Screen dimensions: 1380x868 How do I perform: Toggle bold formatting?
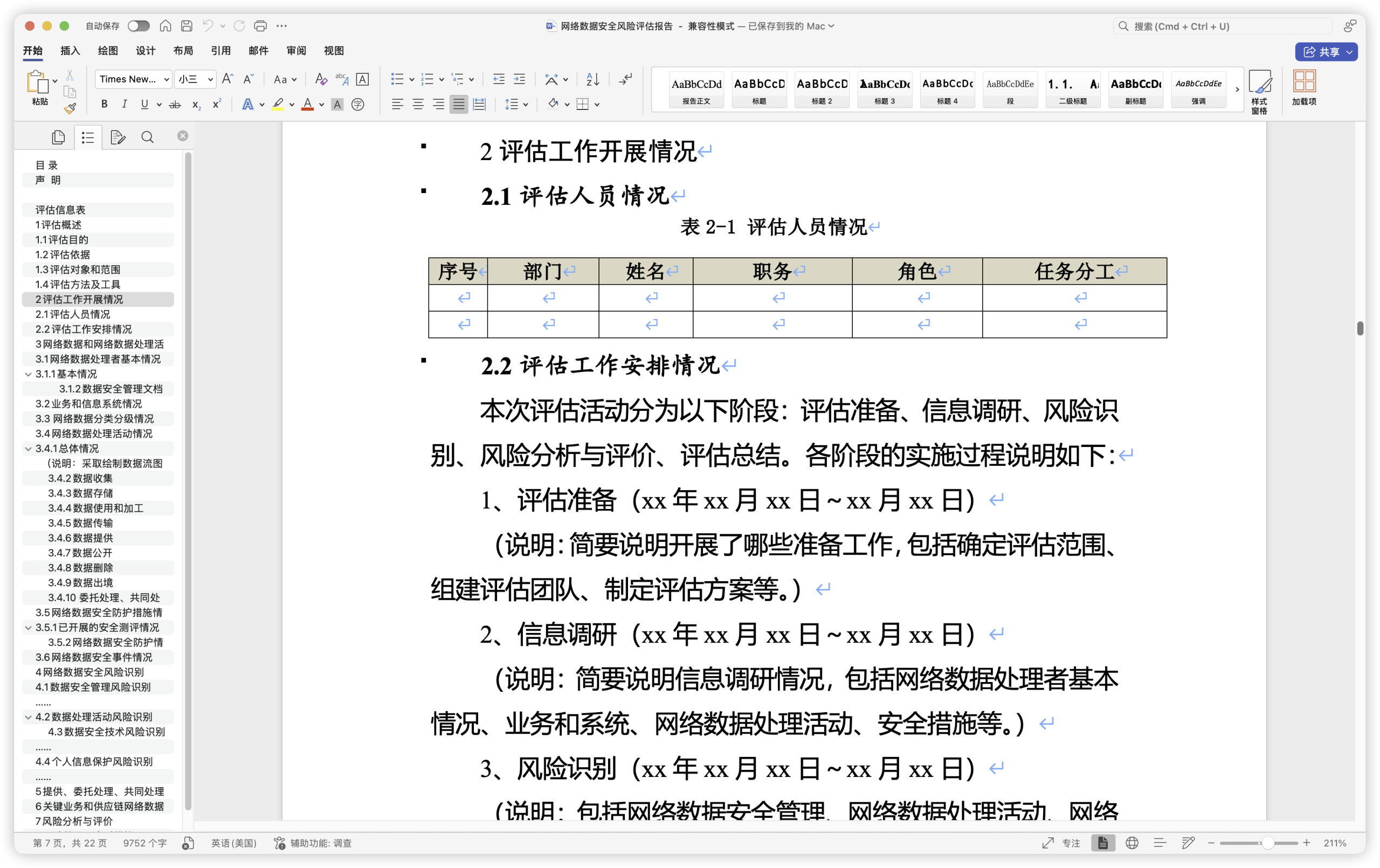[103, 104]
